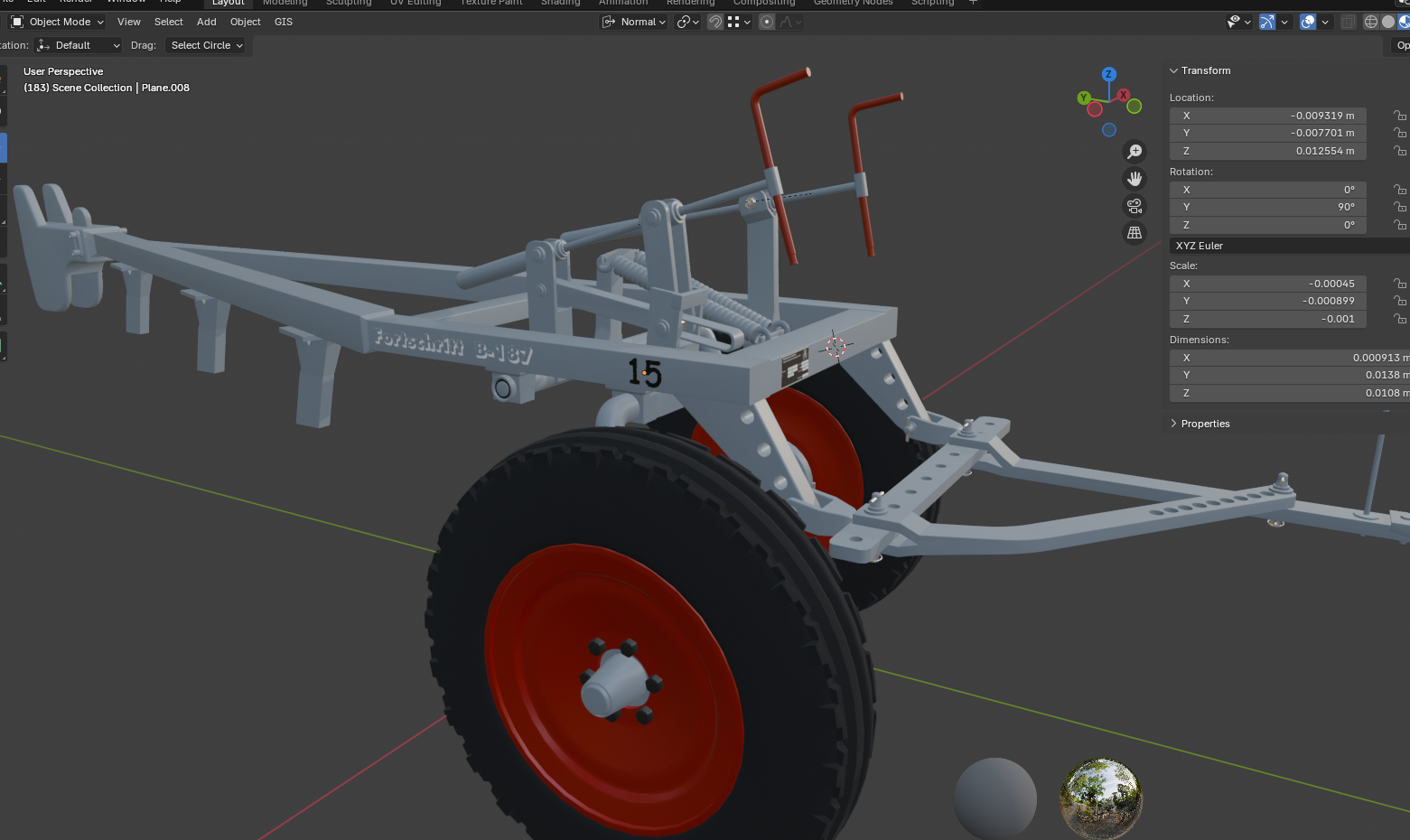Image resolution: width=1410 pixels, height=840 pixels.
Task: Toggle lock on Location X
Action: pos(1399,116)
